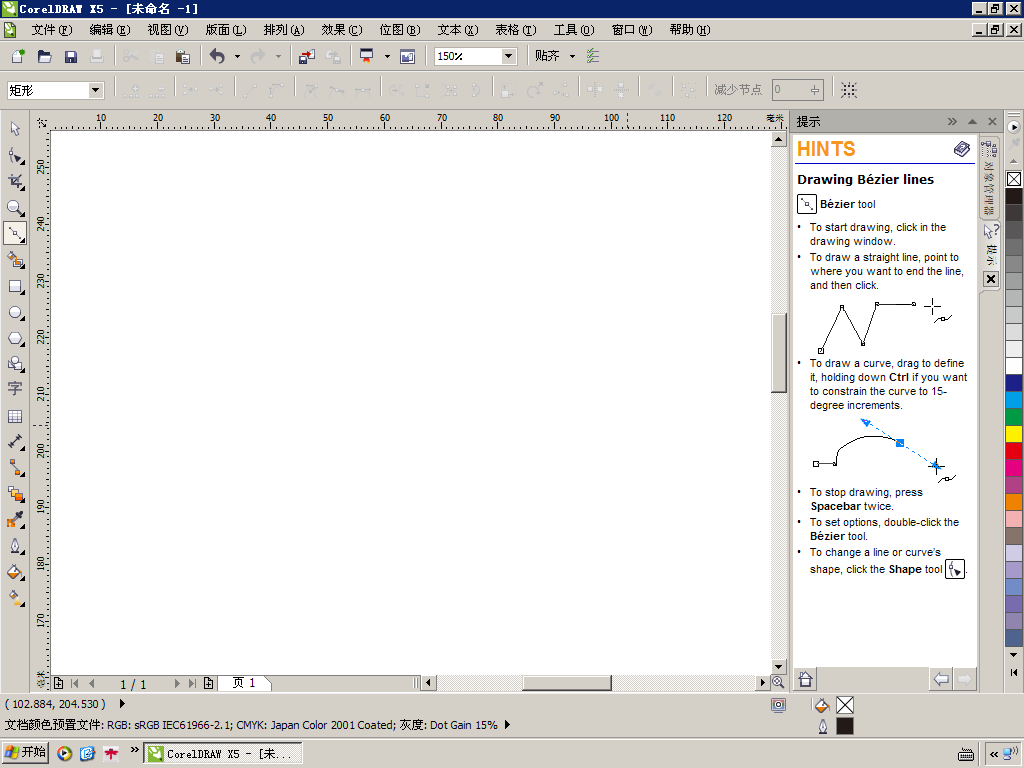Screen dimensions: 1024x768
Task: Select the Bezier curve tool in the toolbox
Action: [15, 233]
